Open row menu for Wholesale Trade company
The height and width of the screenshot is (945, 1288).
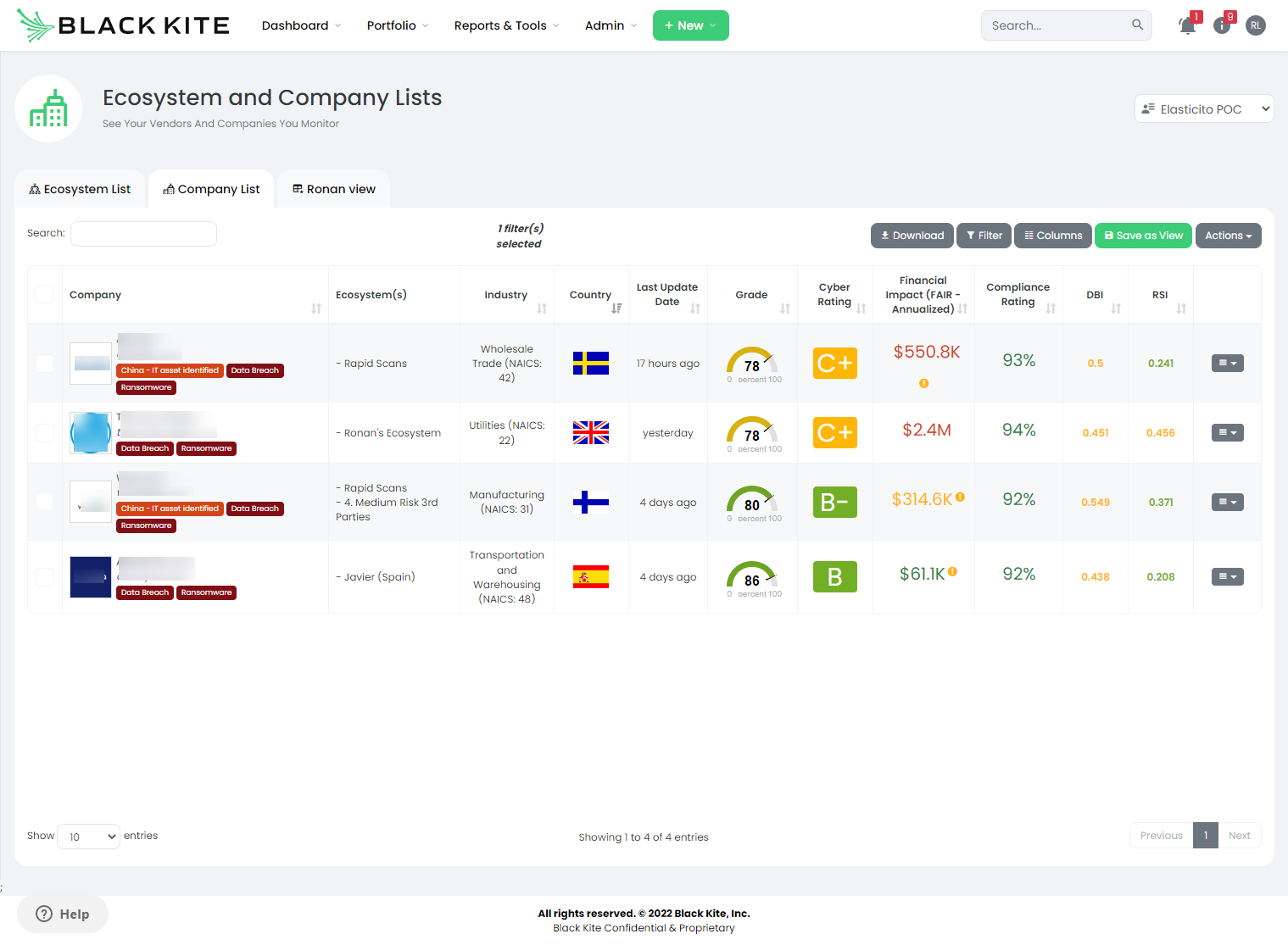click(1228, 364)
